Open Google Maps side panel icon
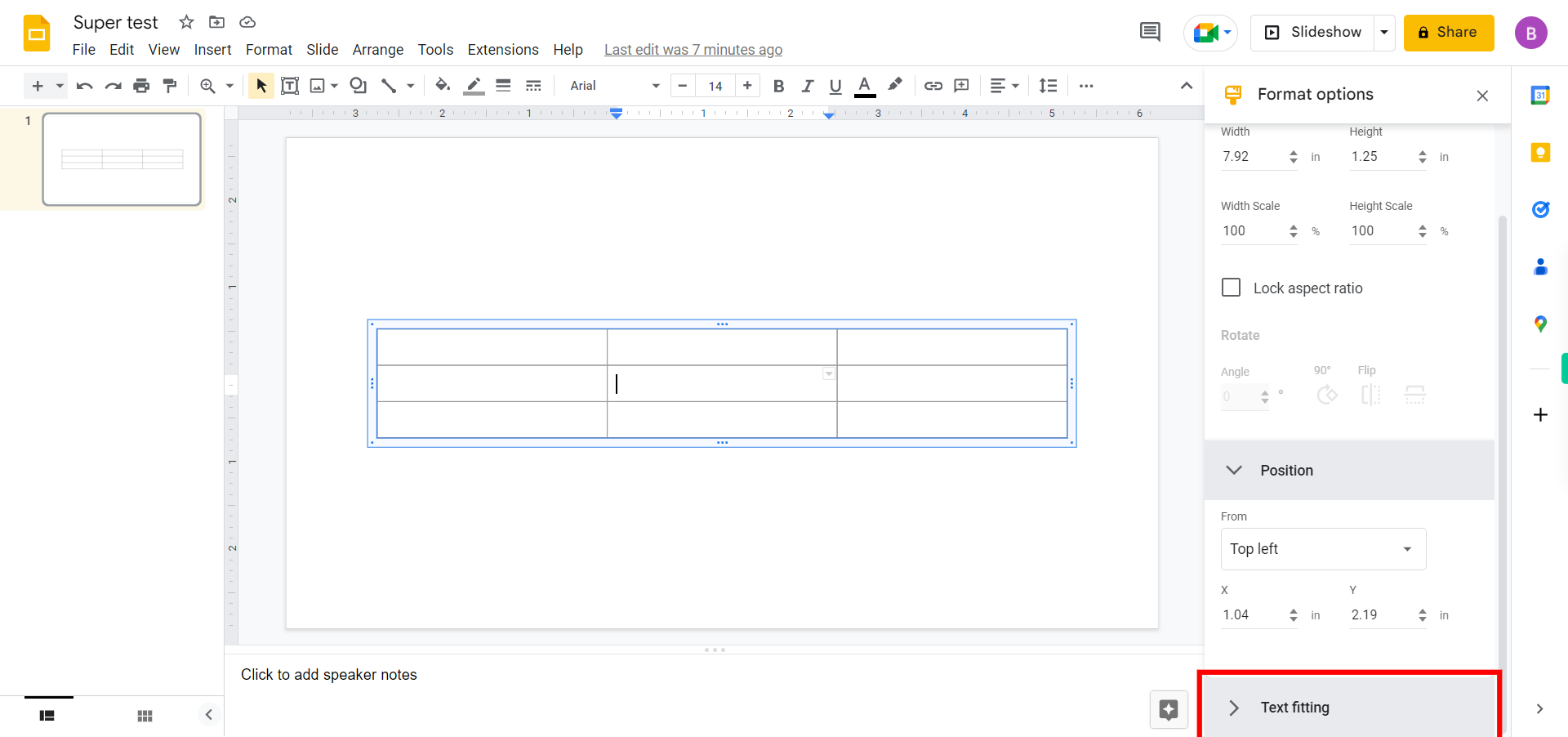 coord(1540,324)
